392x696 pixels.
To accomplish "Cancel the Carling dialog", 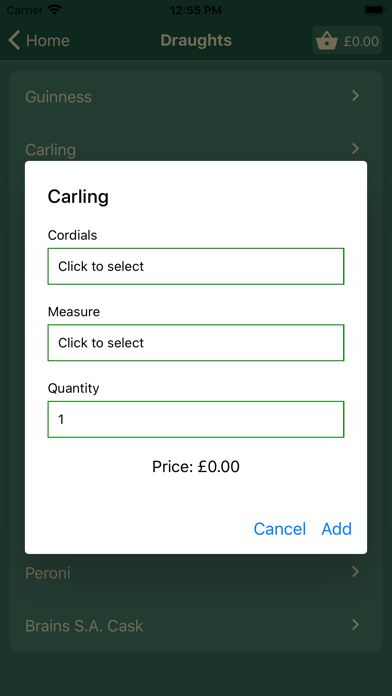I will 280,529.
